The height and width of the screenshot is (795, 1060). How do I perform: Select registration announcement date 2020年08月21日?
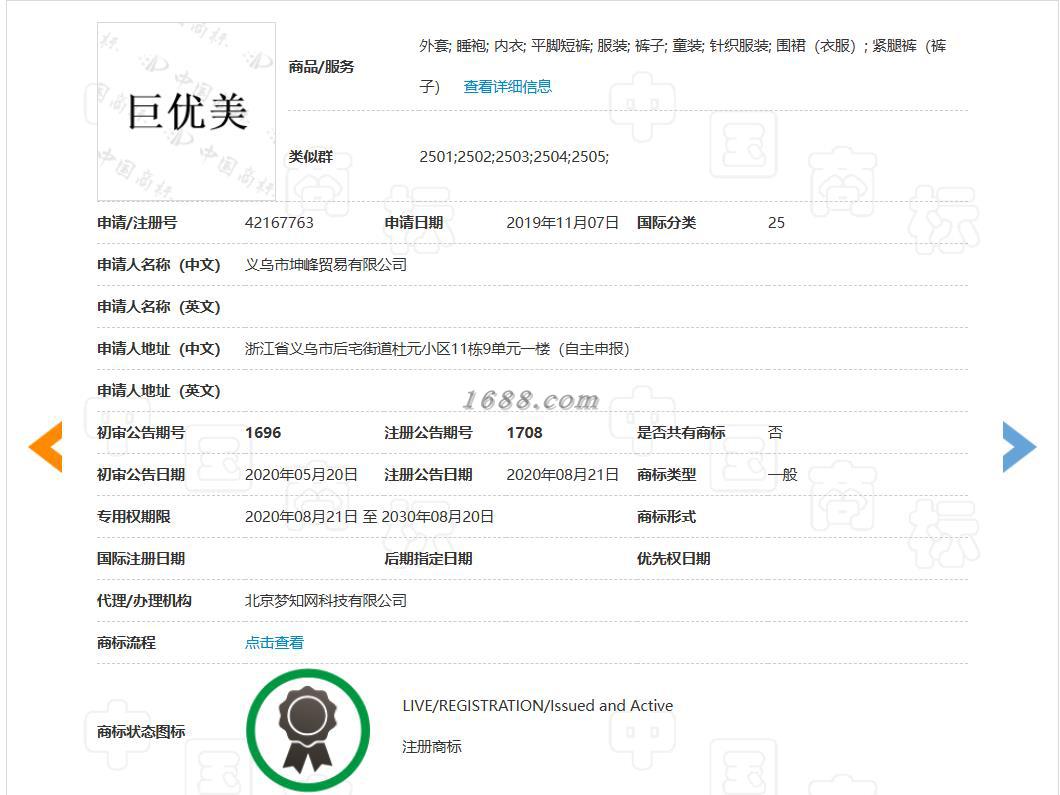pos(562,475)
